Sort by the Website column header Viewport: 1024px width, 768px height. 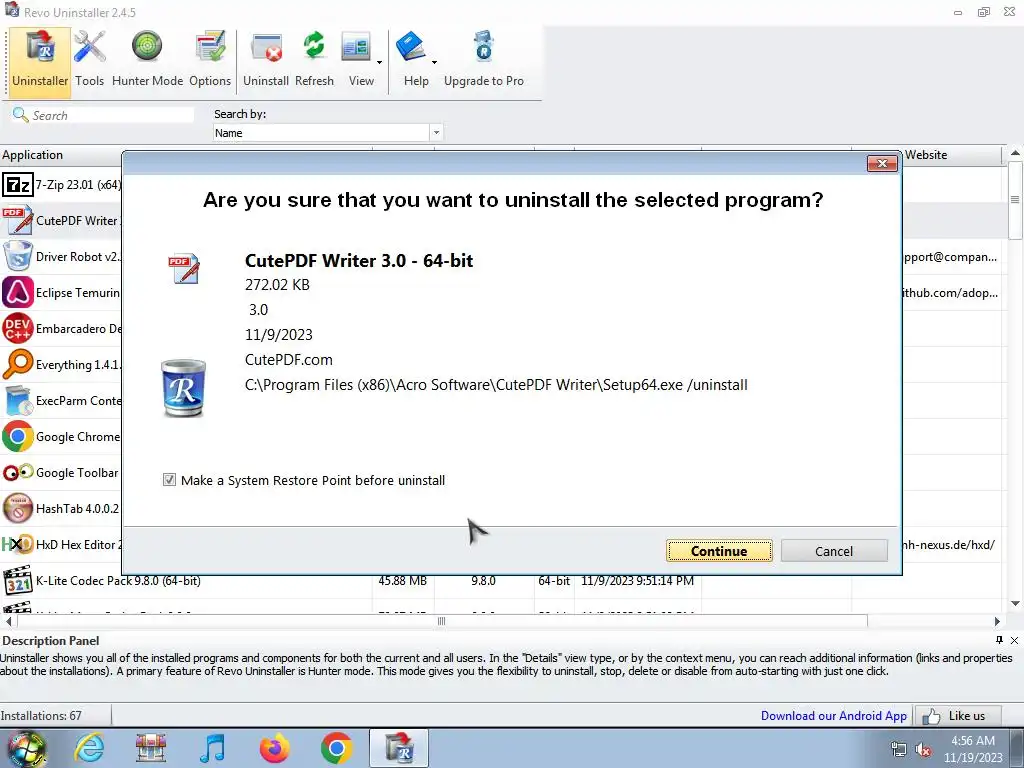click(926, 155)
